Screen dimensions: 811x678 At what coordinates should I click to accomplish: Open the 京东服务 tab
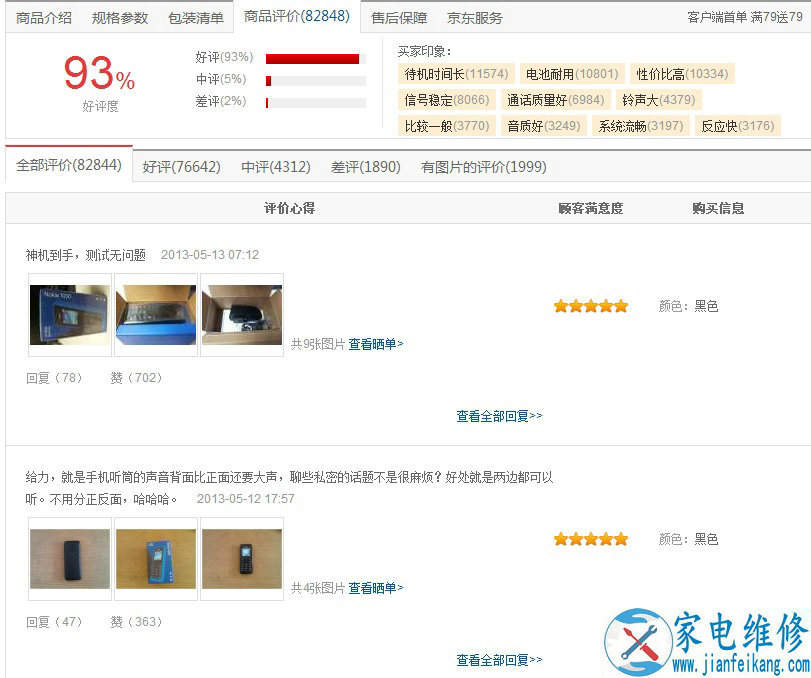click(x=475, y=18)
